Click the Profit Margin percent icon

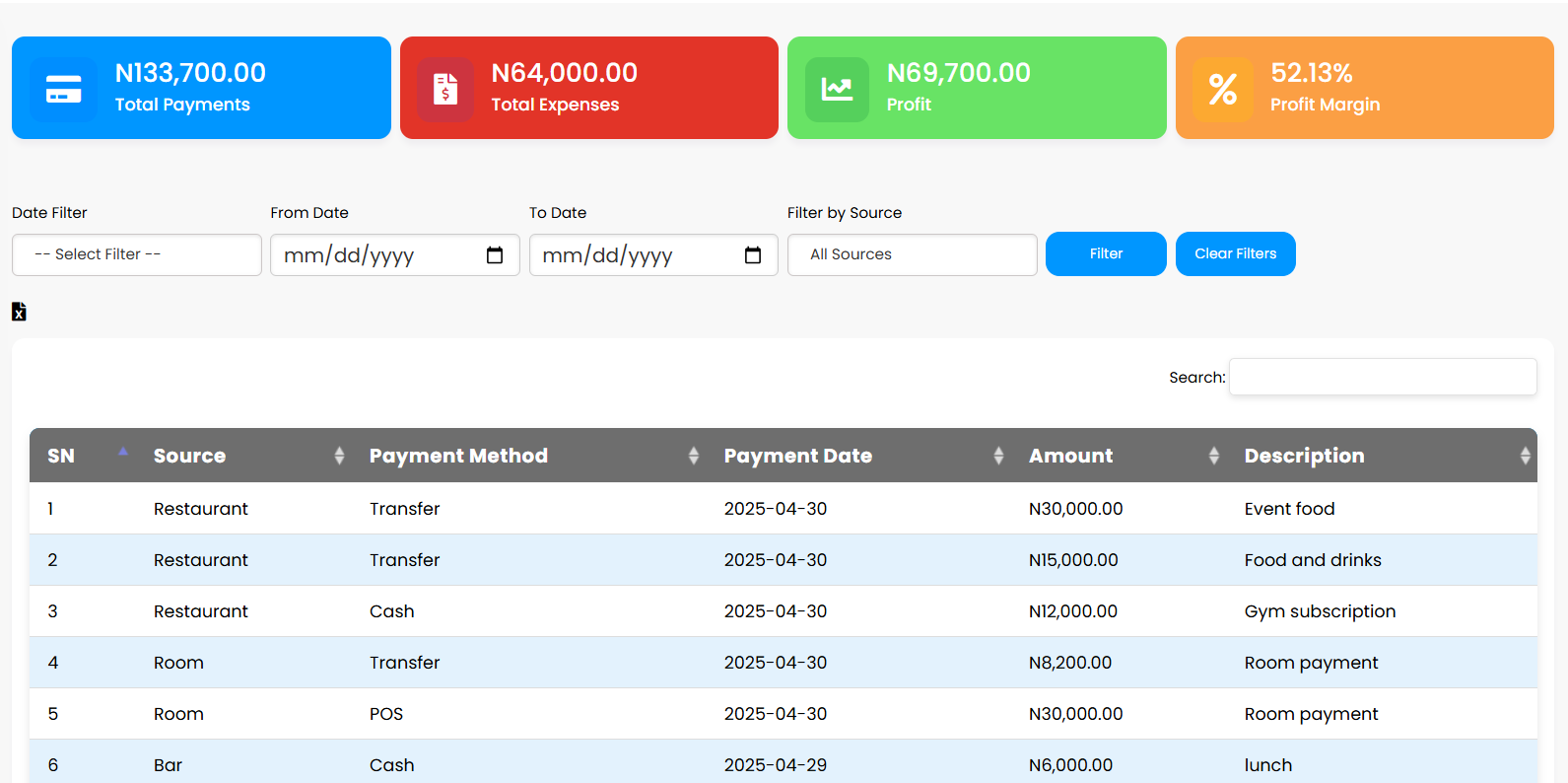tap(1223, 90)
